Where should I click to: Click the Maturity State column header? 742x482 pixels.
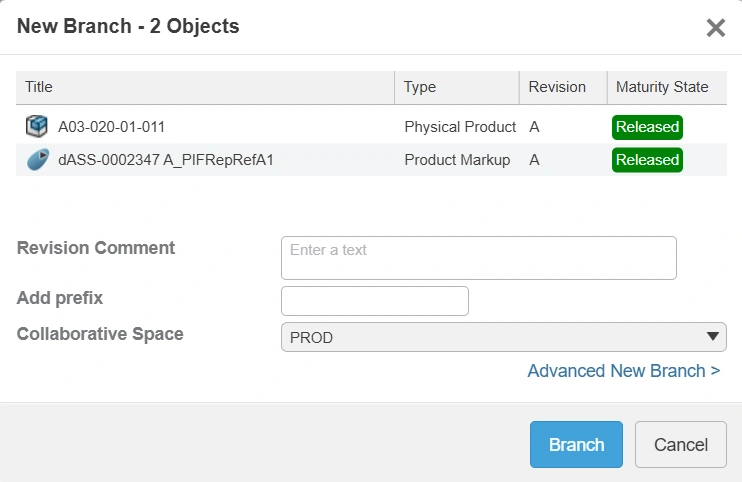662,87
